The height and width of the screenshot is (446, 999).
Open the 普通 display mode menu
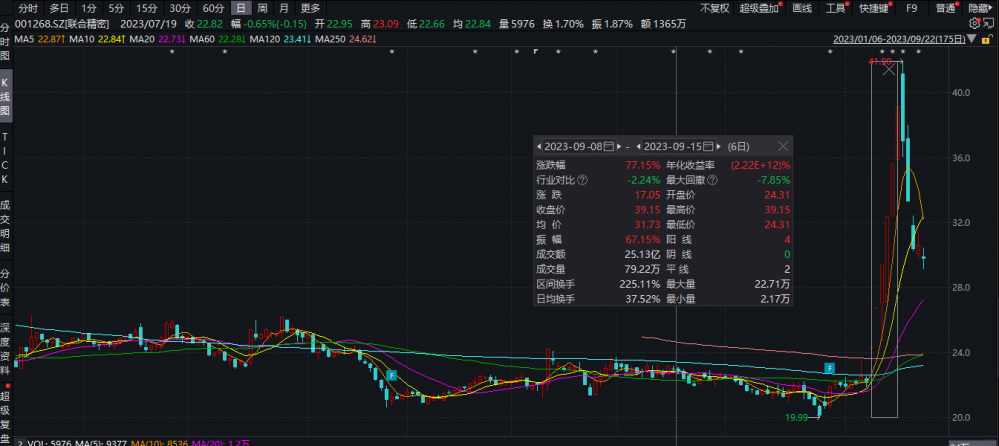pos(945,8)
